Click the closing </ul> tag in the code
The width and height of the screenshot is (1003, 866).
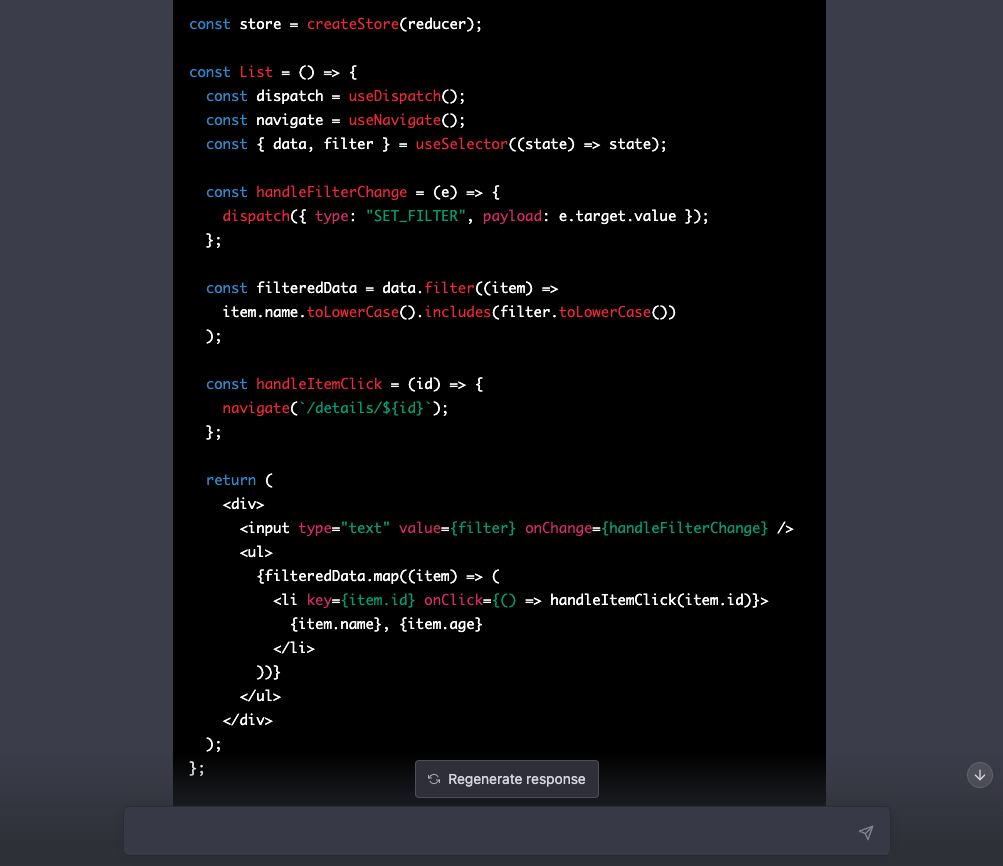(x=260, y=695)
